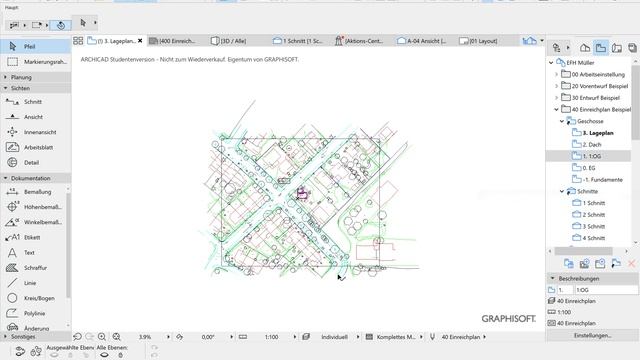This screenshot has height=360, width=640.
Task: Activate the Text tool
Action: coord(33,253)
